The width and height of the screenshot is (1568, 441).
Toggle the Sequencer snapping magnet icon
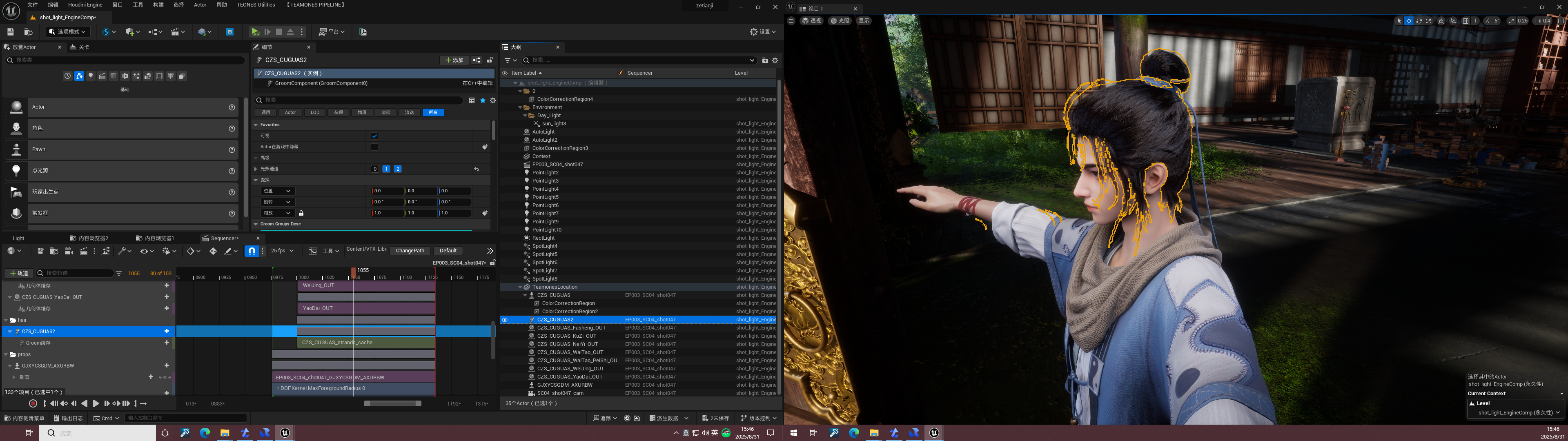[252, 251]
